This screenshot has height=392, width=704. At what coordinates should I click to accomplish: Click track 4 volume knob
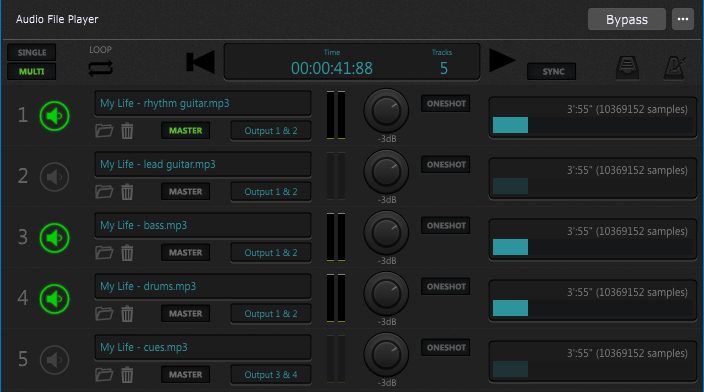(x=386, y=294)
